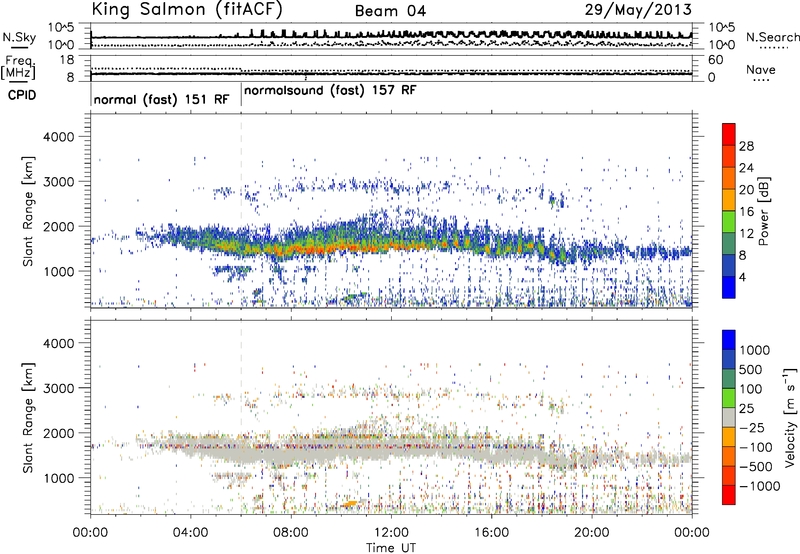The image size is (800, 554).
Task: Click the 'N.Search' legend label
Action: (772, 37)
